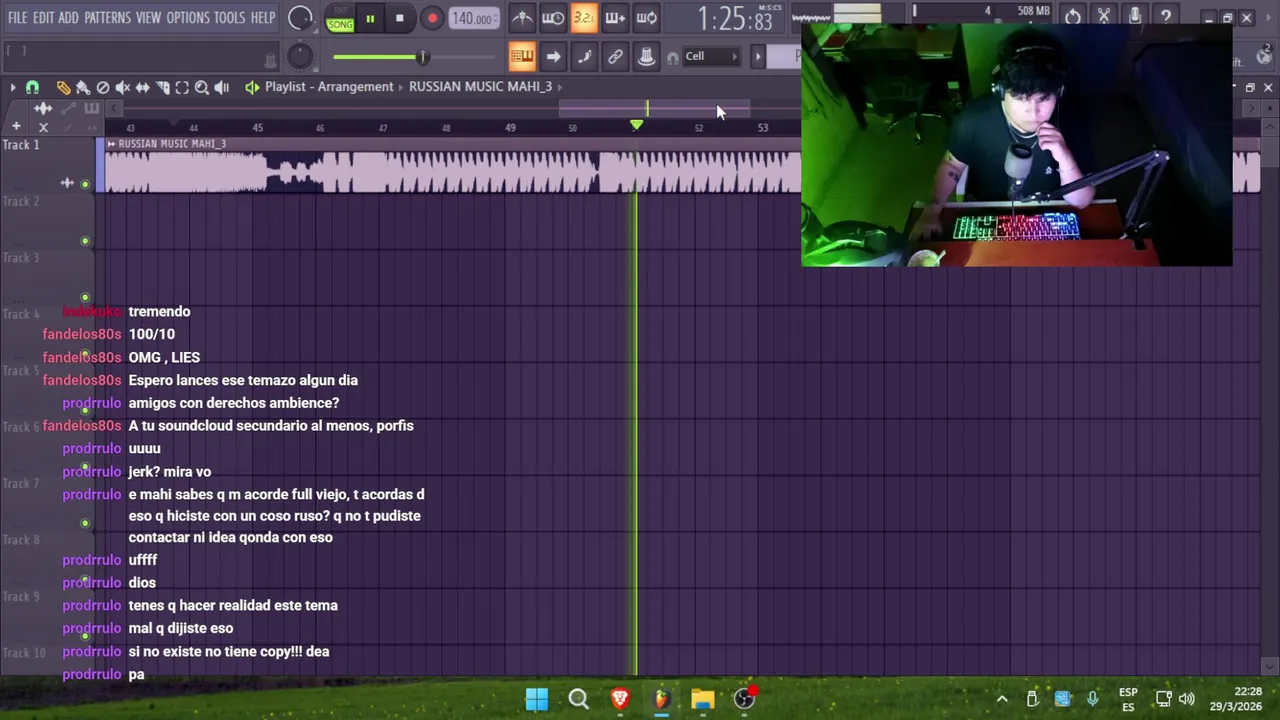
Task: Adjust the main pitch knob
Action: (300, 57)
